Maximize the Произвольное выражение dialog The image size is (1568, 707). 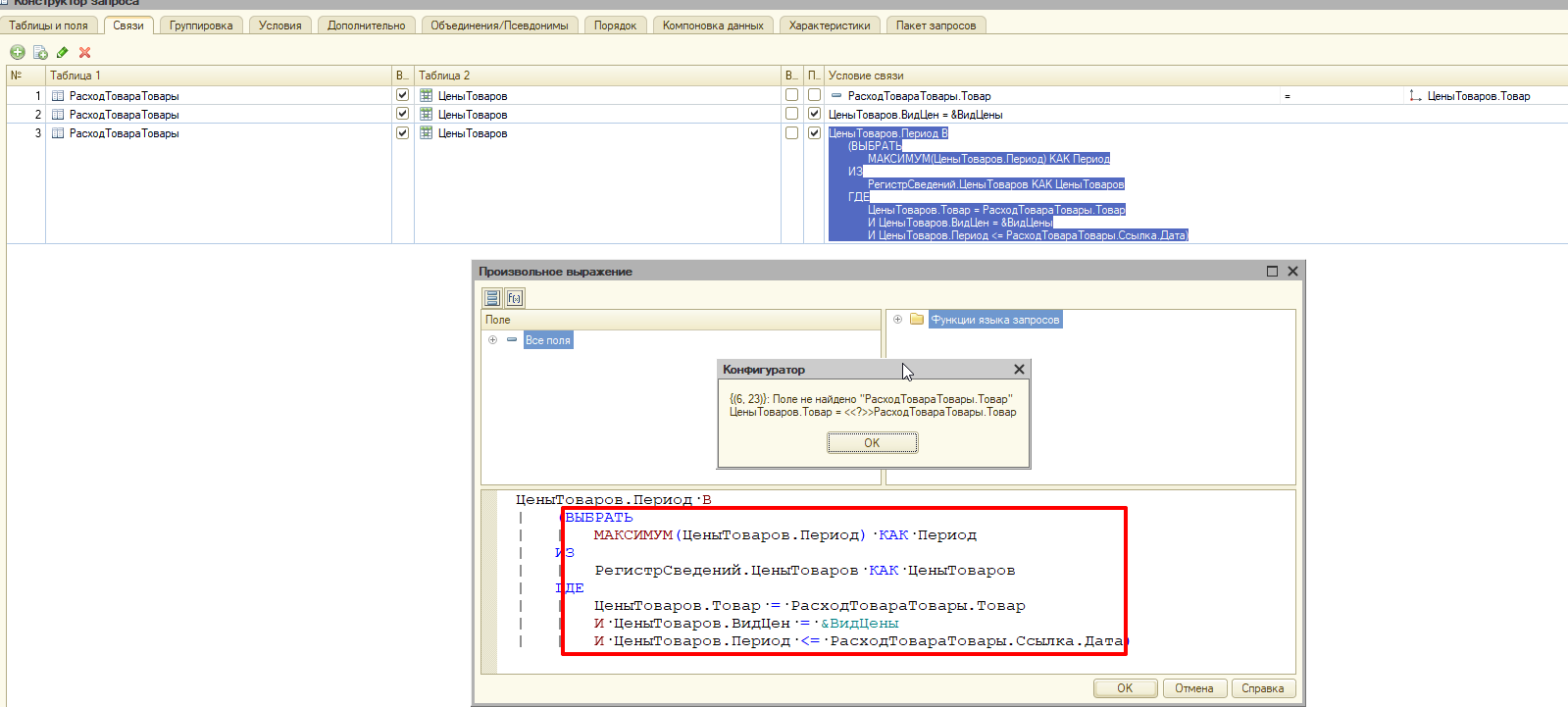[1272, 271]
